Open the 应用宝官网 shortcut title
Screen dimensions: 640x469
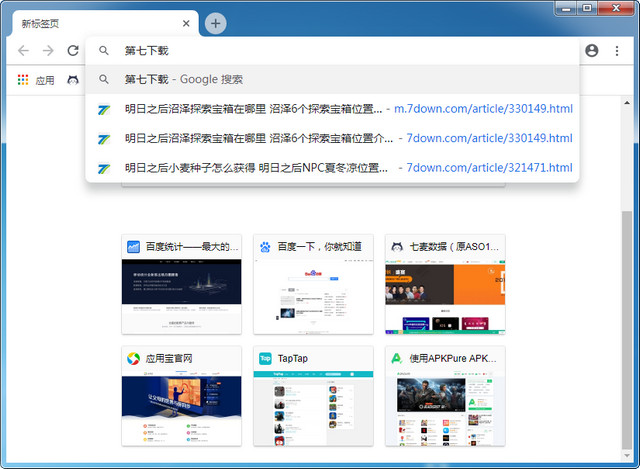pos(169,358)
